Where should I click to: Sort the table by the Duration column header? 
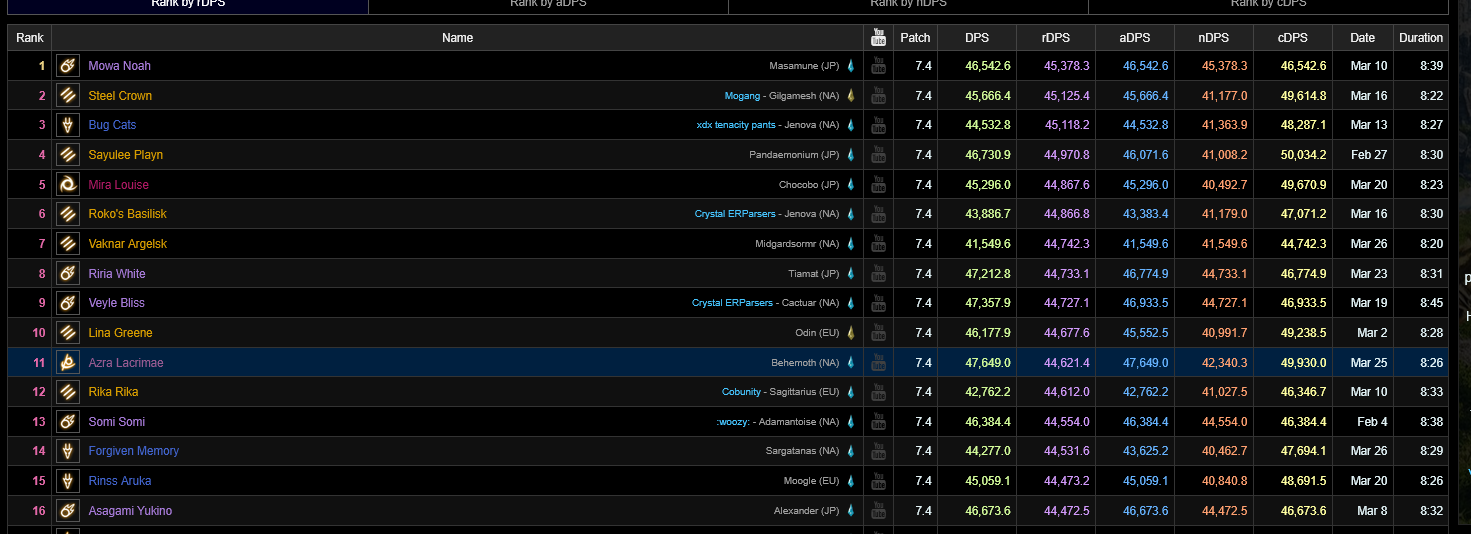tap(1421, 38)
